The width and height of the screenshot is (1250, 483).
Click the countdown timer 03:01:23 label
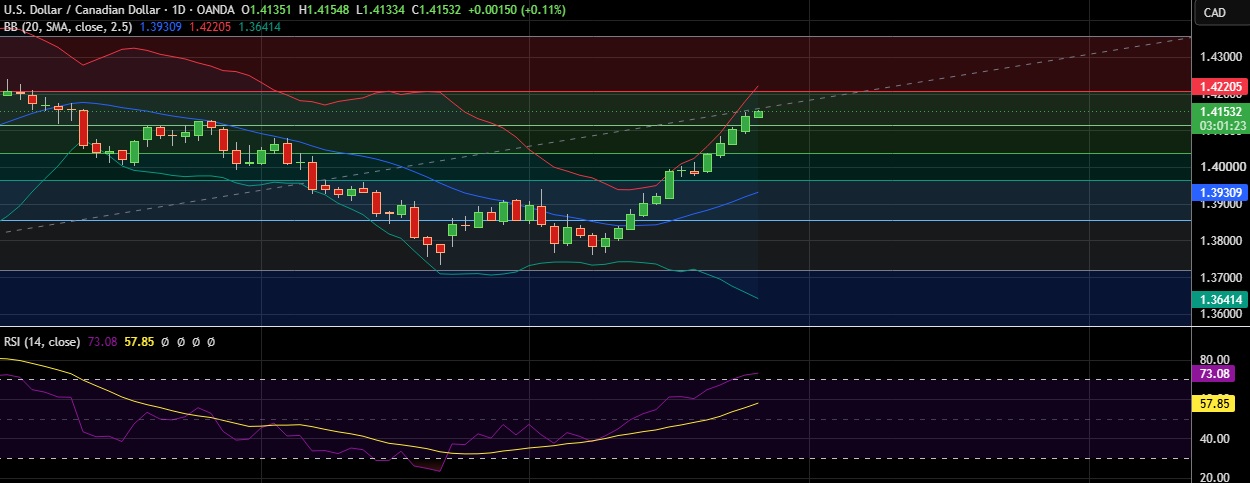(1221, 125)
